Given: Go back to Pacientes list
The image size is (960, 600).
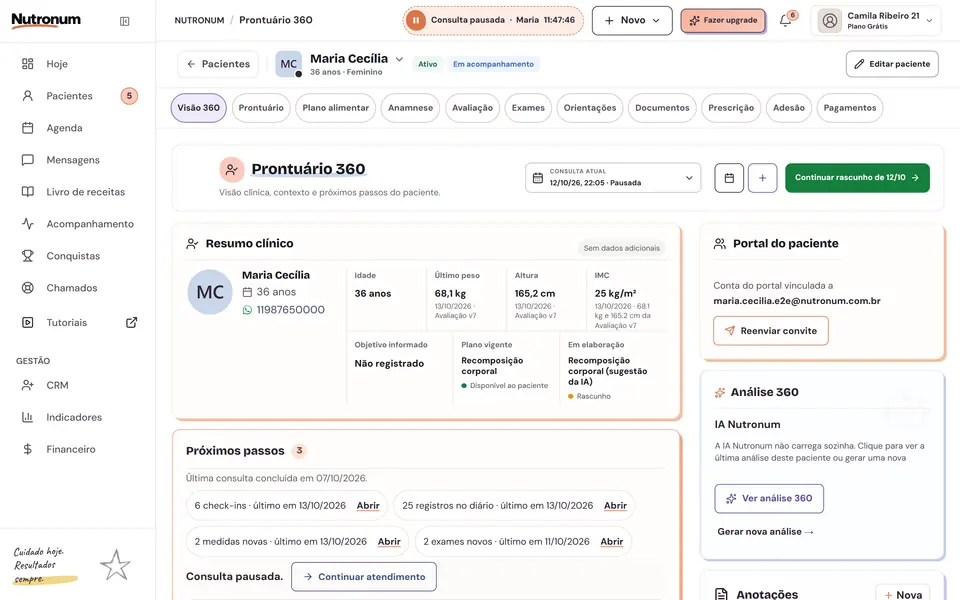Looking at the screenshot, I should click(x=218, y=64).
